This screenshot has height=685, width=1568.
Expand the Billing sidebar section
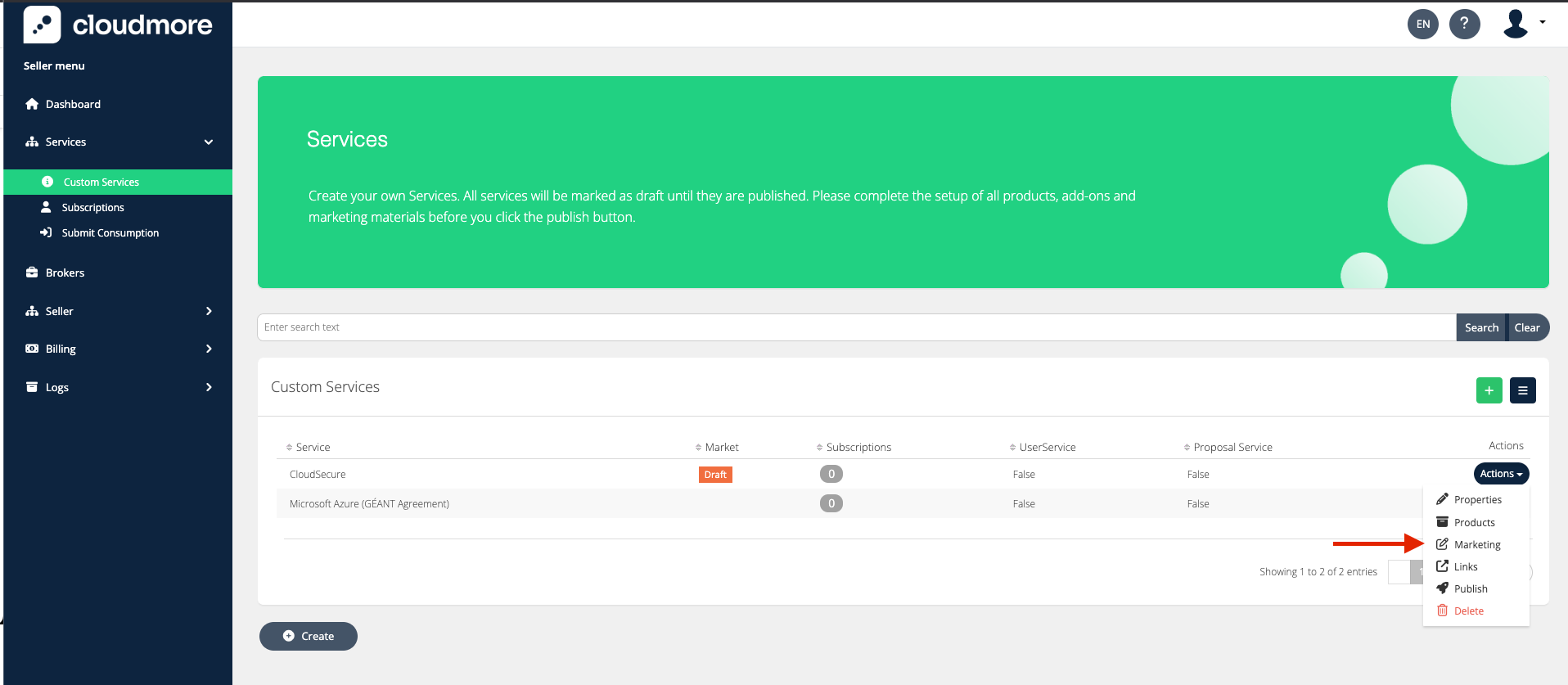118,349
